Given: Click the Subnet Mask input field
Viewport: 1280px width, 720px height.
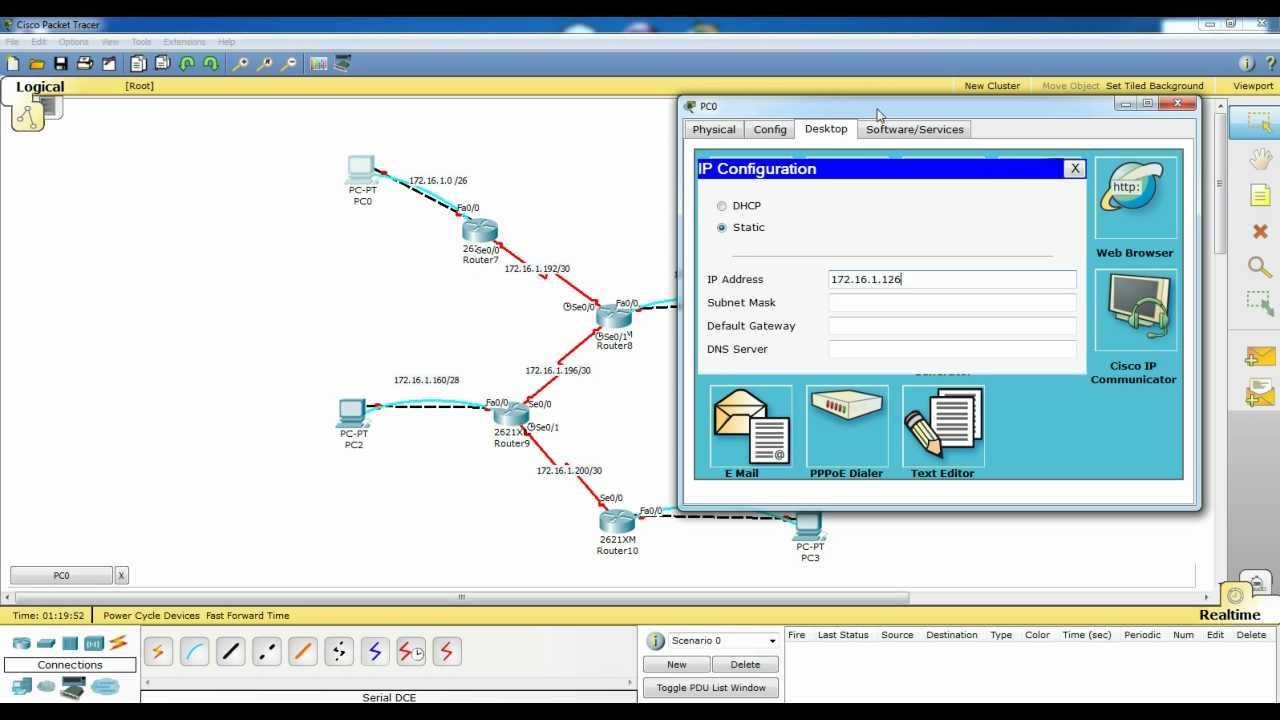Looking at the screenshot, I should tap(952, 303).
